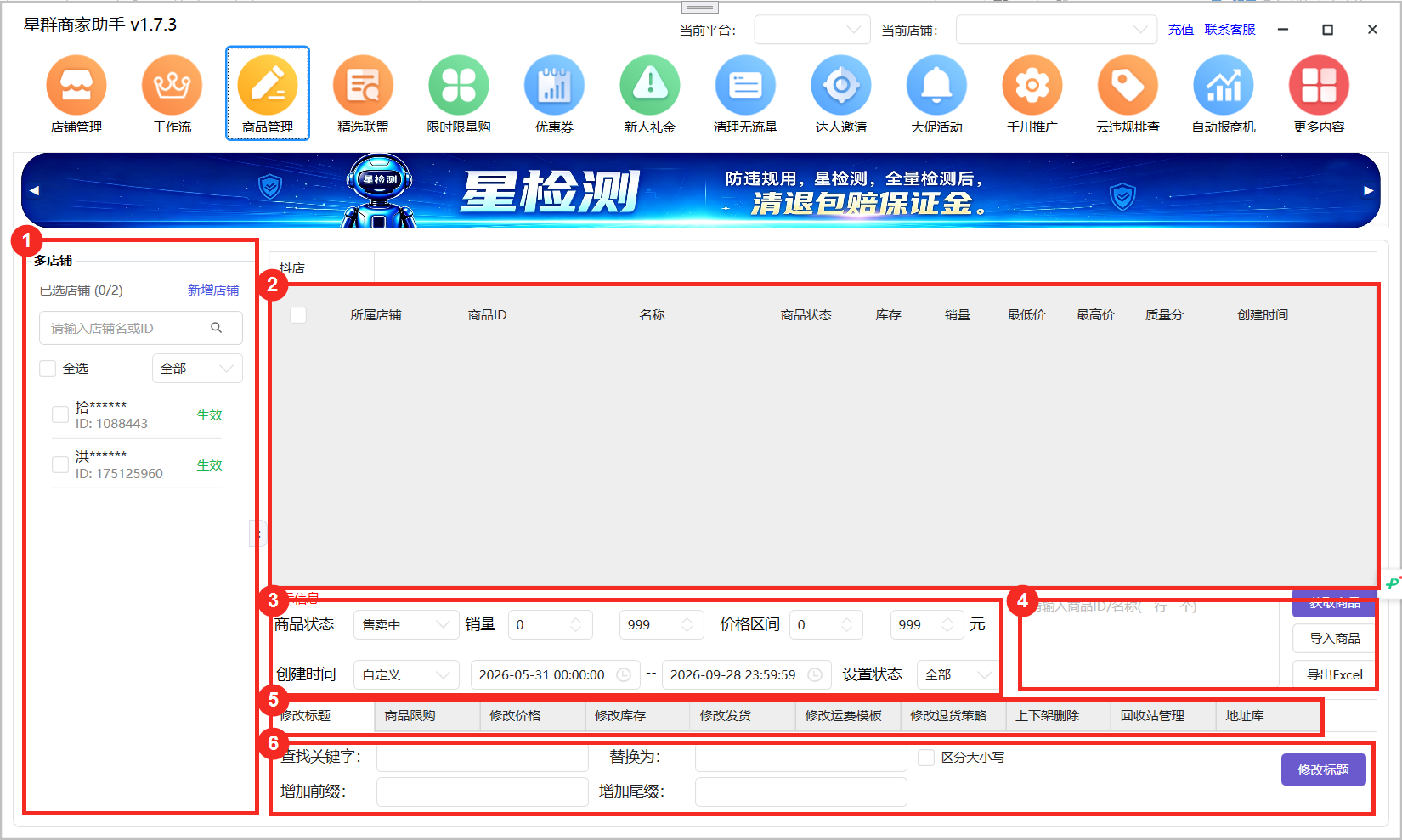This screenshot has width=1402, height=840.
Task: Open the 创建时间 自定义 dropdown
Action: pyautogui.click(x=406, y=674)
